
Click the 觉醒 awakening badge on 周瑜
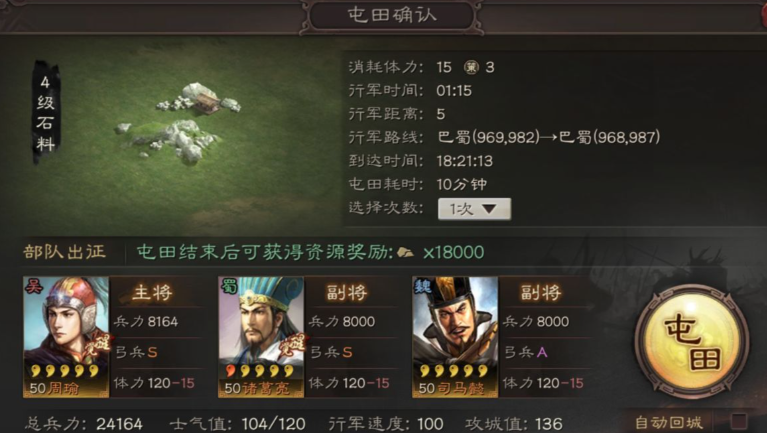(x=98, y=345)
